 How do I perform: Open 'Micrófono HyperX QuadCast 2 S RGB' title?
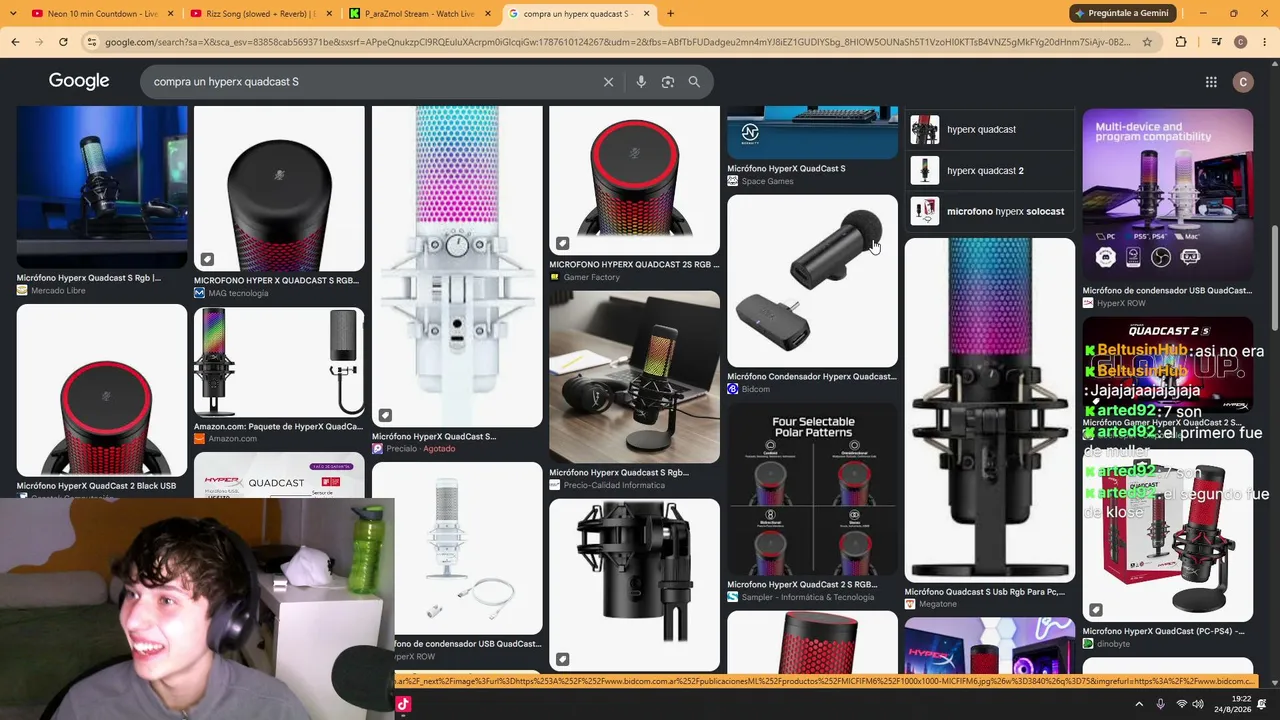tap(802, 585)
